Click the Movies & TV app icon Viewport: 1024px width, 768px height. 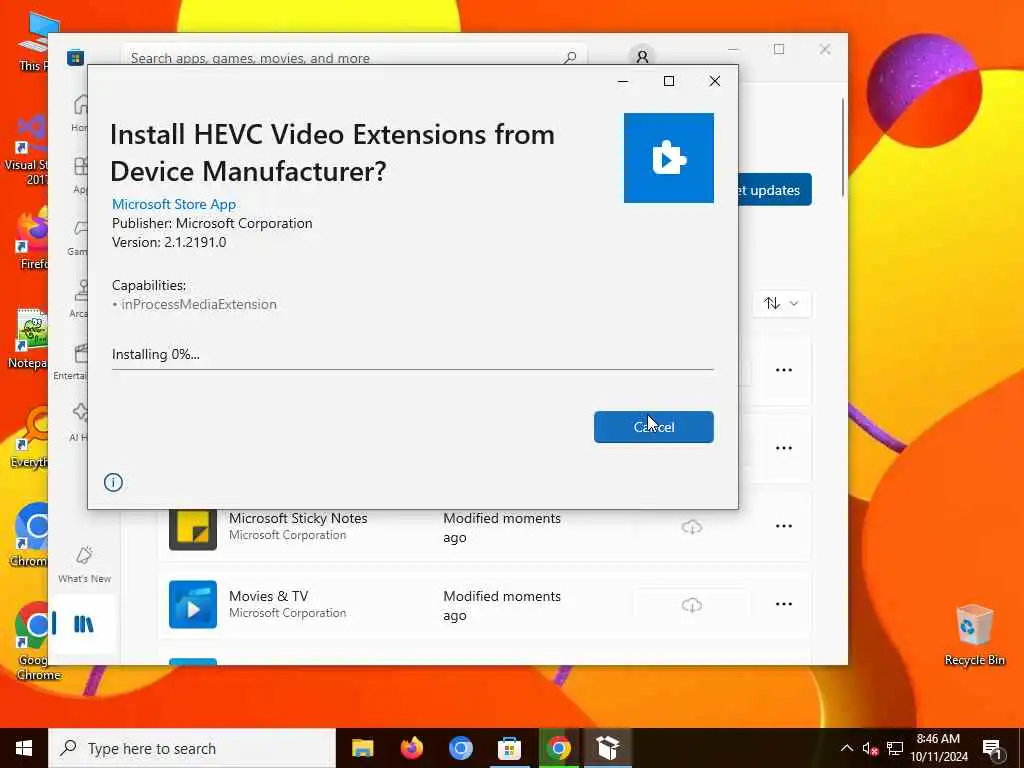(193, 604)
